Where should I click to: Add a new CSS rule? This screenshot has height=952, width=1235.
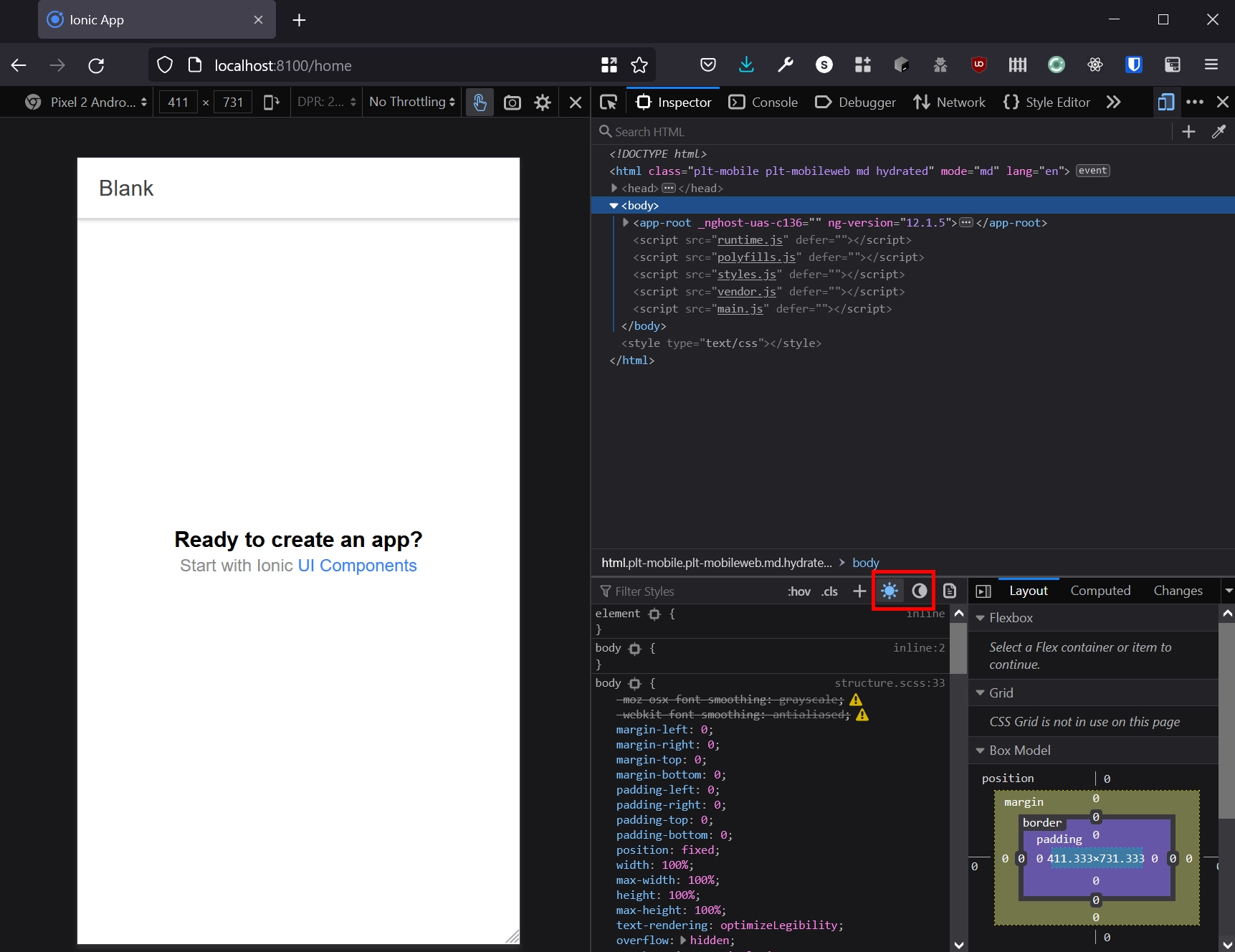pos(859,591)
